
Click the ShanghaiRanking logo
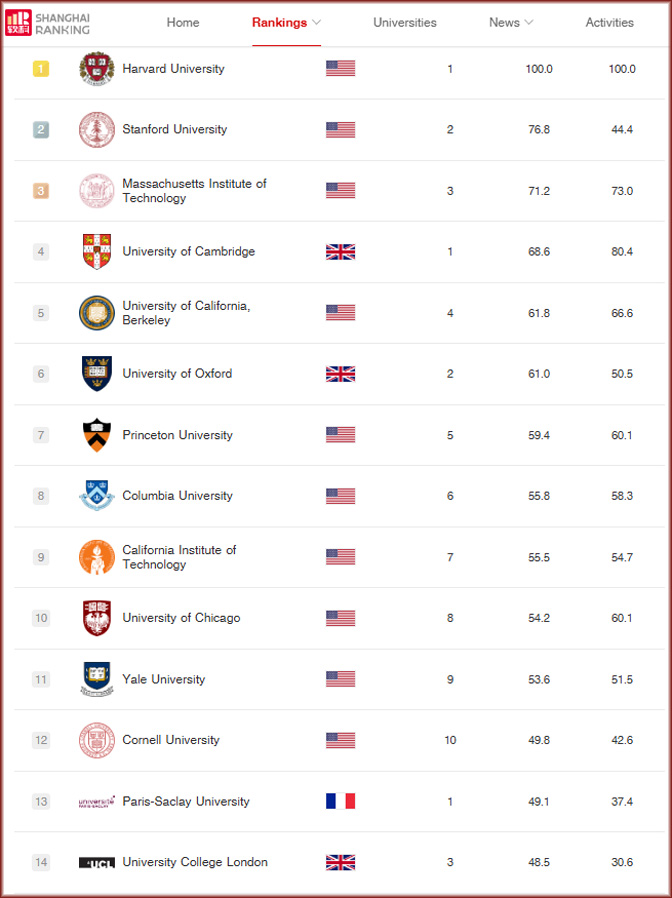47,22
